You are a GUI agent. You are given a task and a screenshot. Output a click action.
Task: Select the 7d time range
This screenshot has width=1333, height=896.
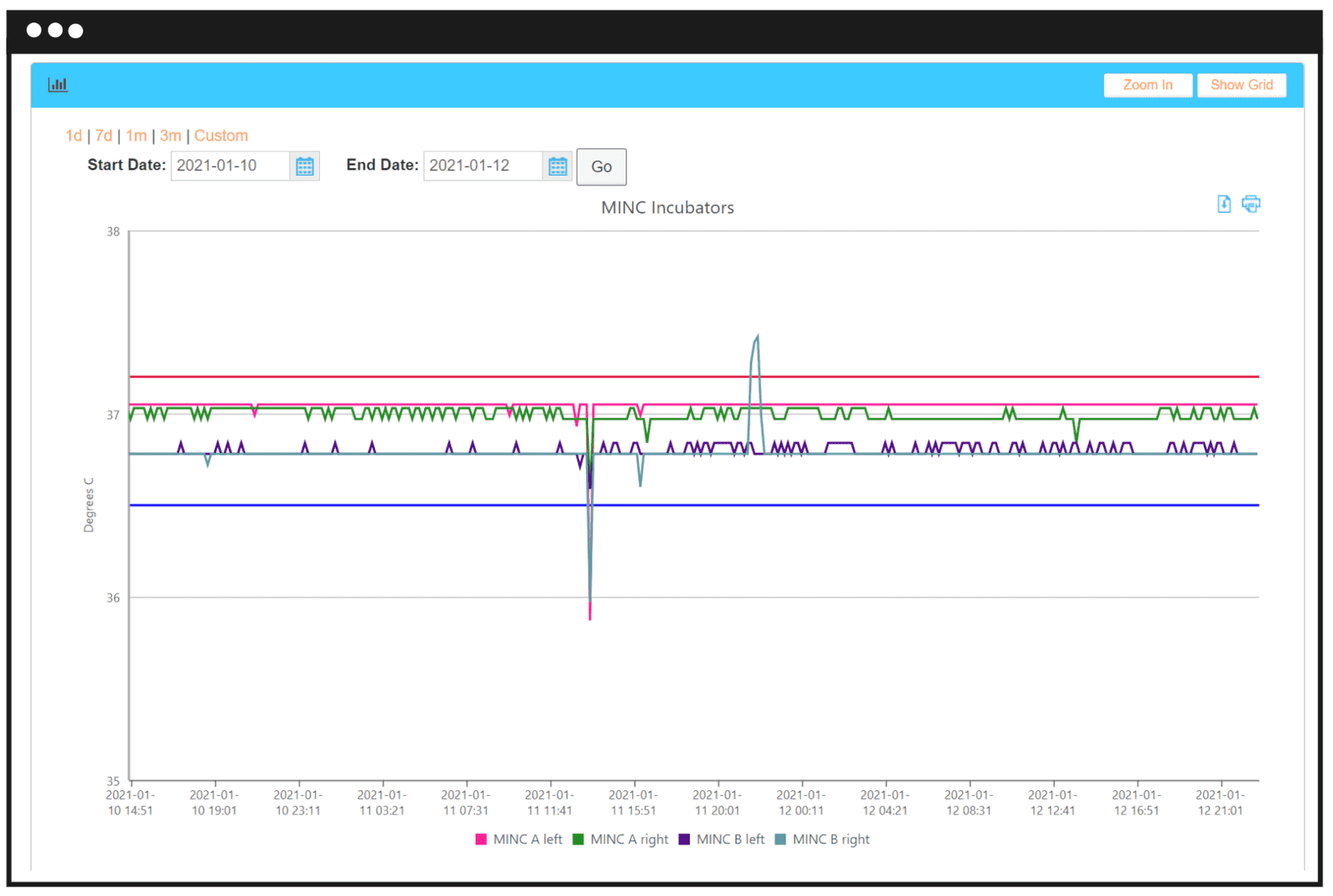(x=103, y=136)
